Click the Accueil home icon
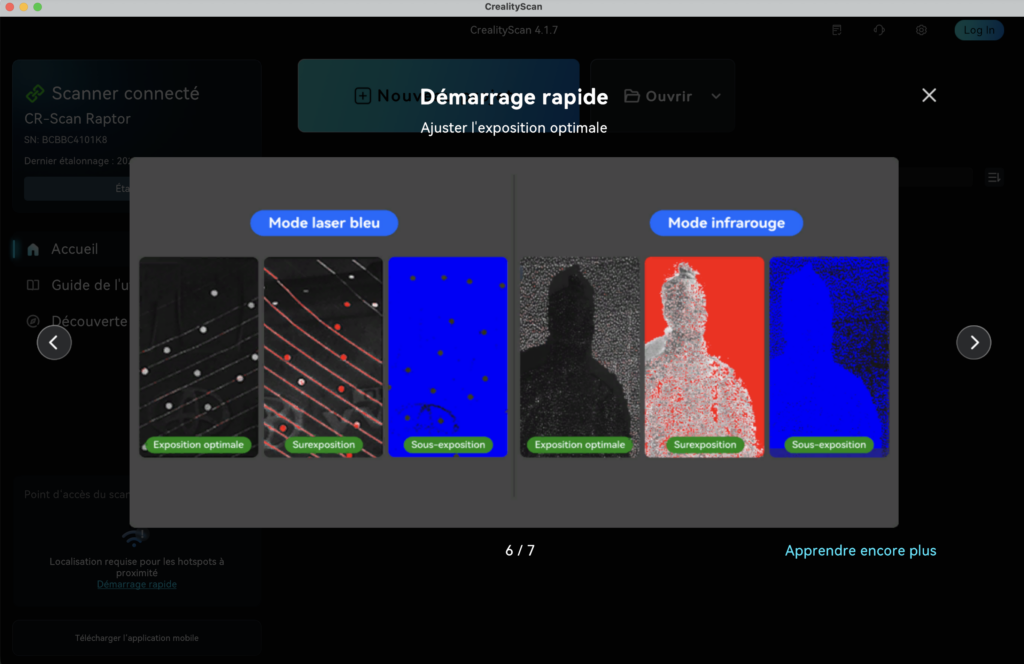This screenshot has height=664, width=1024. [33, 249]
